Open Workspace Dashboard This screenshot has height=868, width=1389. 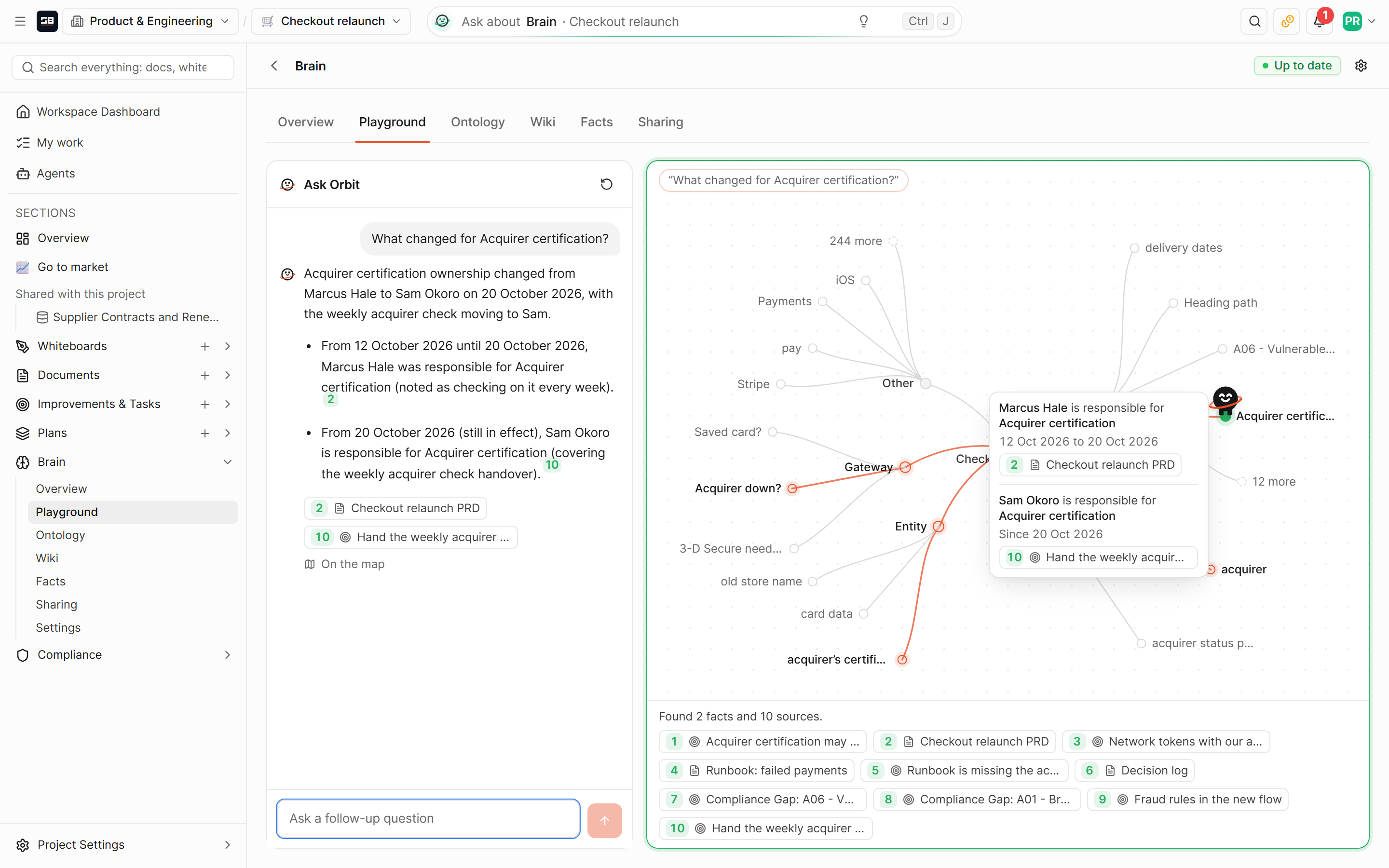click(98, 111)
